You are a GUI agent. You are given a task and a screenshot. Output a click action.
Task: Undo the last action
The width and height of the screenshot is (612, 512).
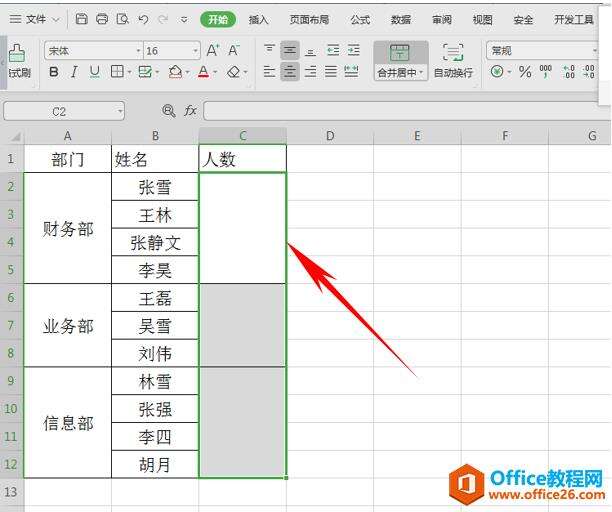coord(143,19)
